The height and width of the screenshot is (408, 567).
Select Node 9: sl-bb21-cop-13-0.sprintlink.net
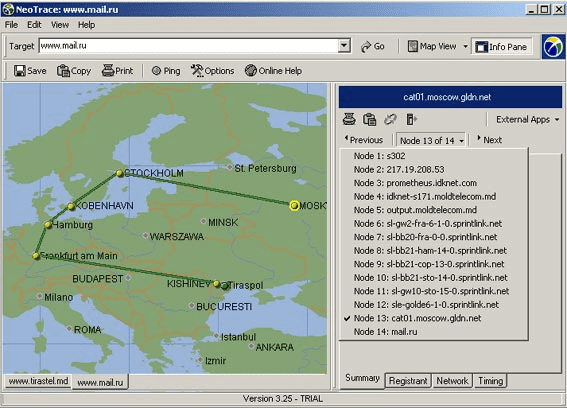coord(434,264)
